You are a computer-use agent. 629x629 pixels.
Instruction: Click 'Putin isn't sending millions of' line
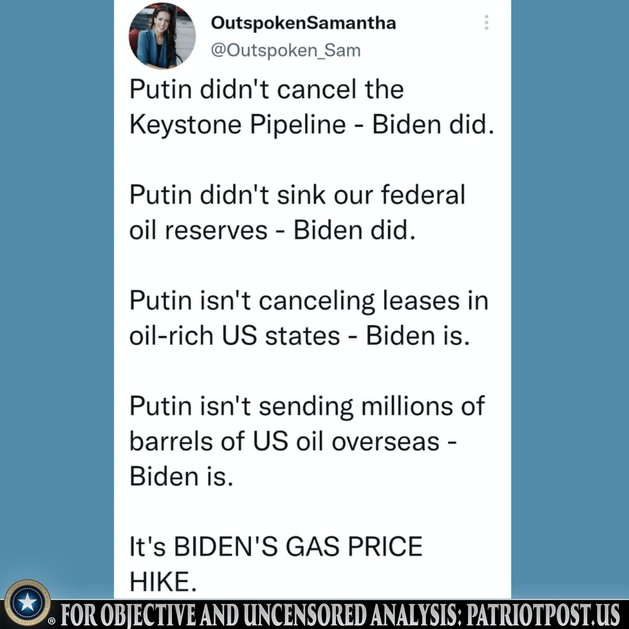tap(307, 406)
